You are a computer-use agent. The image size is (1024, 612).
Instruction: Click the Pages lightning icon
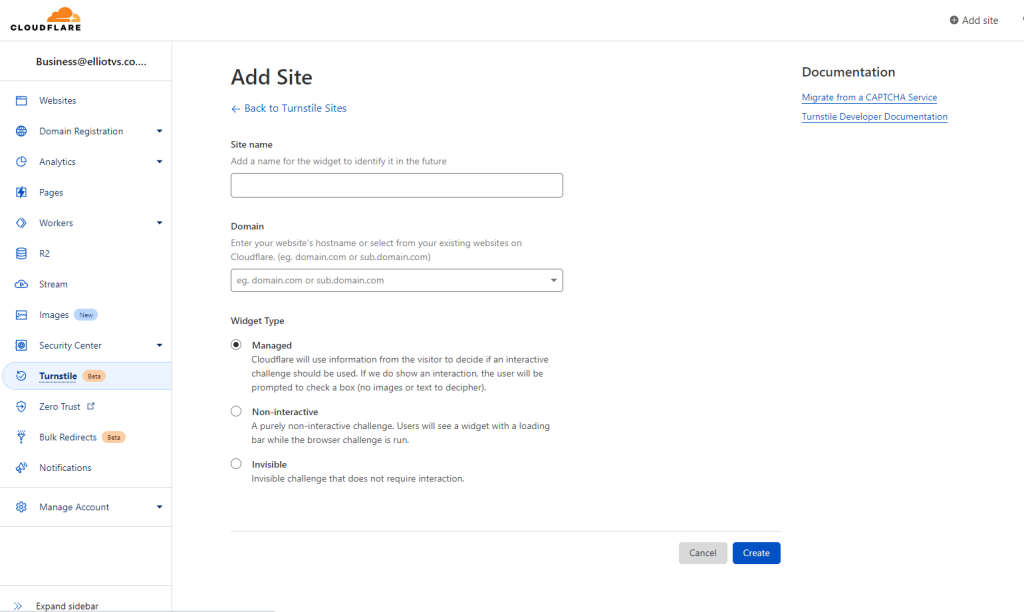click(21, 192)
